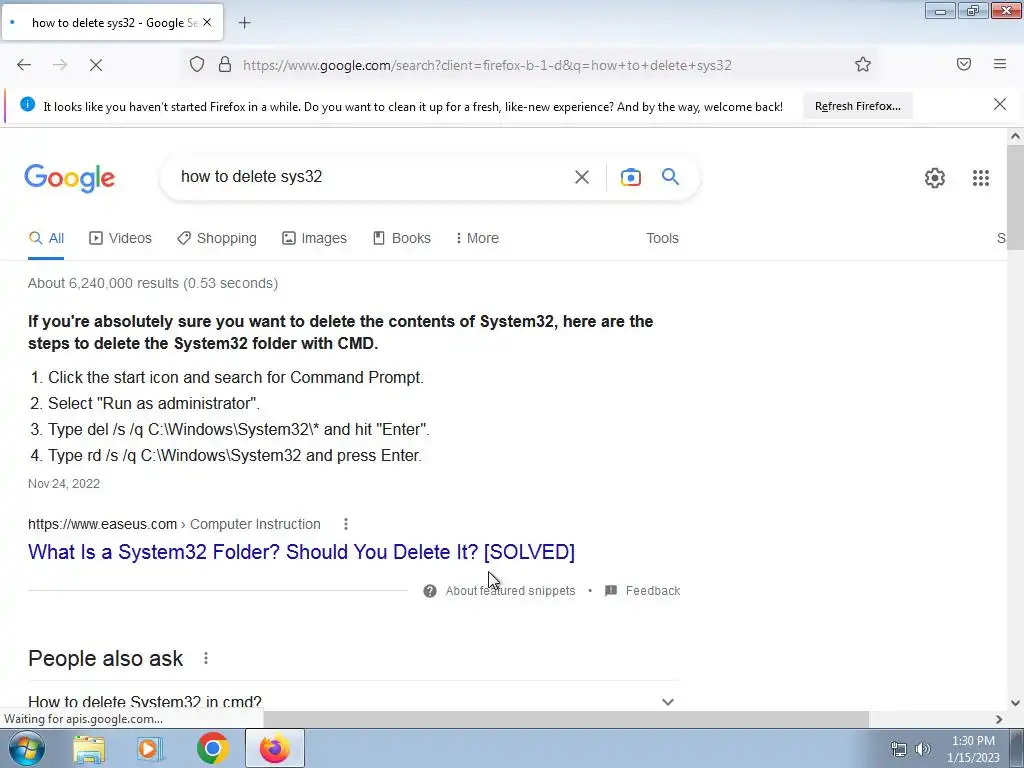
Task: Click the Feedback link
Action: tap(653, 591)
